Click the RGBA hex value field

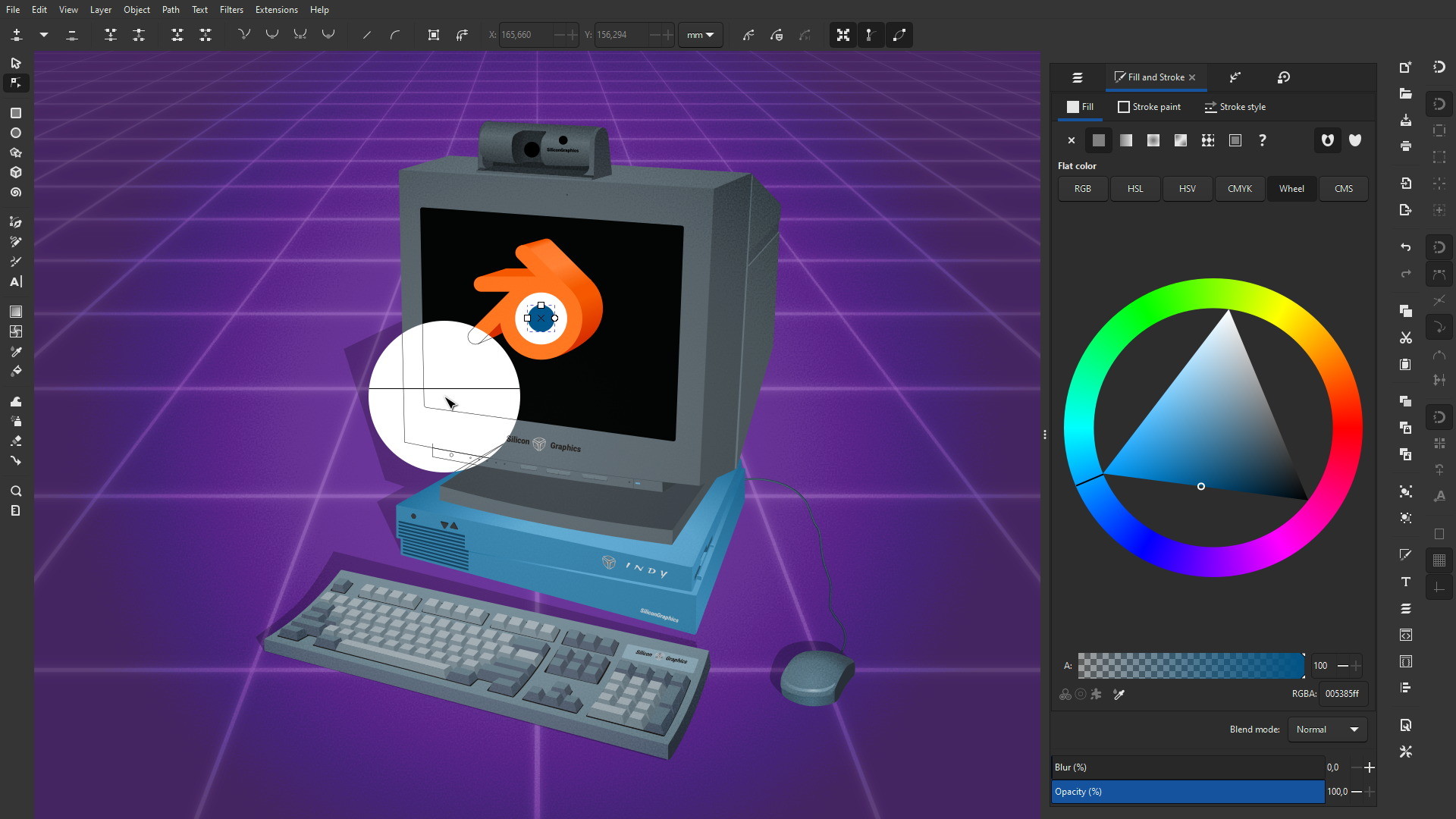tap(1341, 694)
